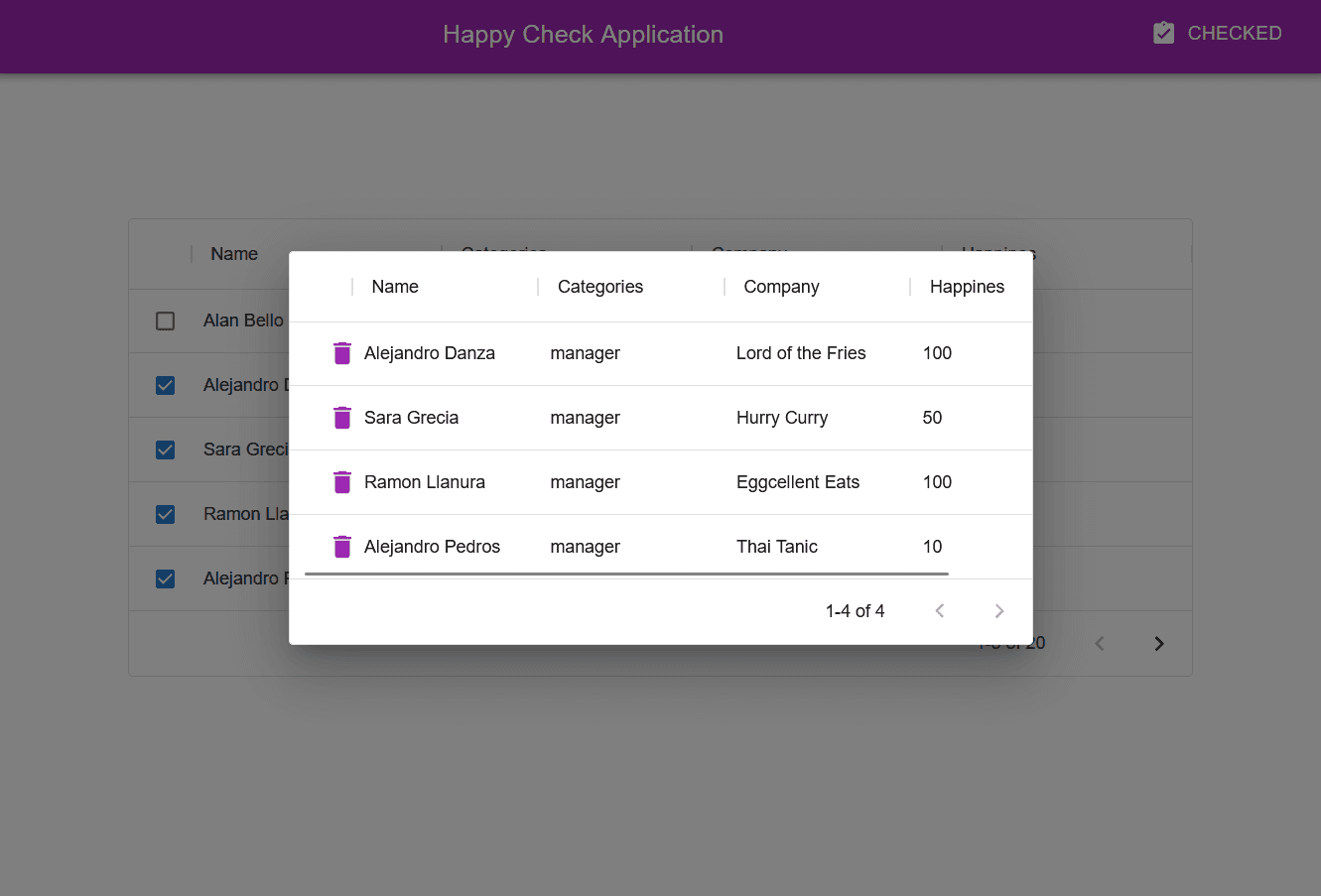
Task: Delete the Alejandro Danza row in the dialog
Action: tap(342, 353)
